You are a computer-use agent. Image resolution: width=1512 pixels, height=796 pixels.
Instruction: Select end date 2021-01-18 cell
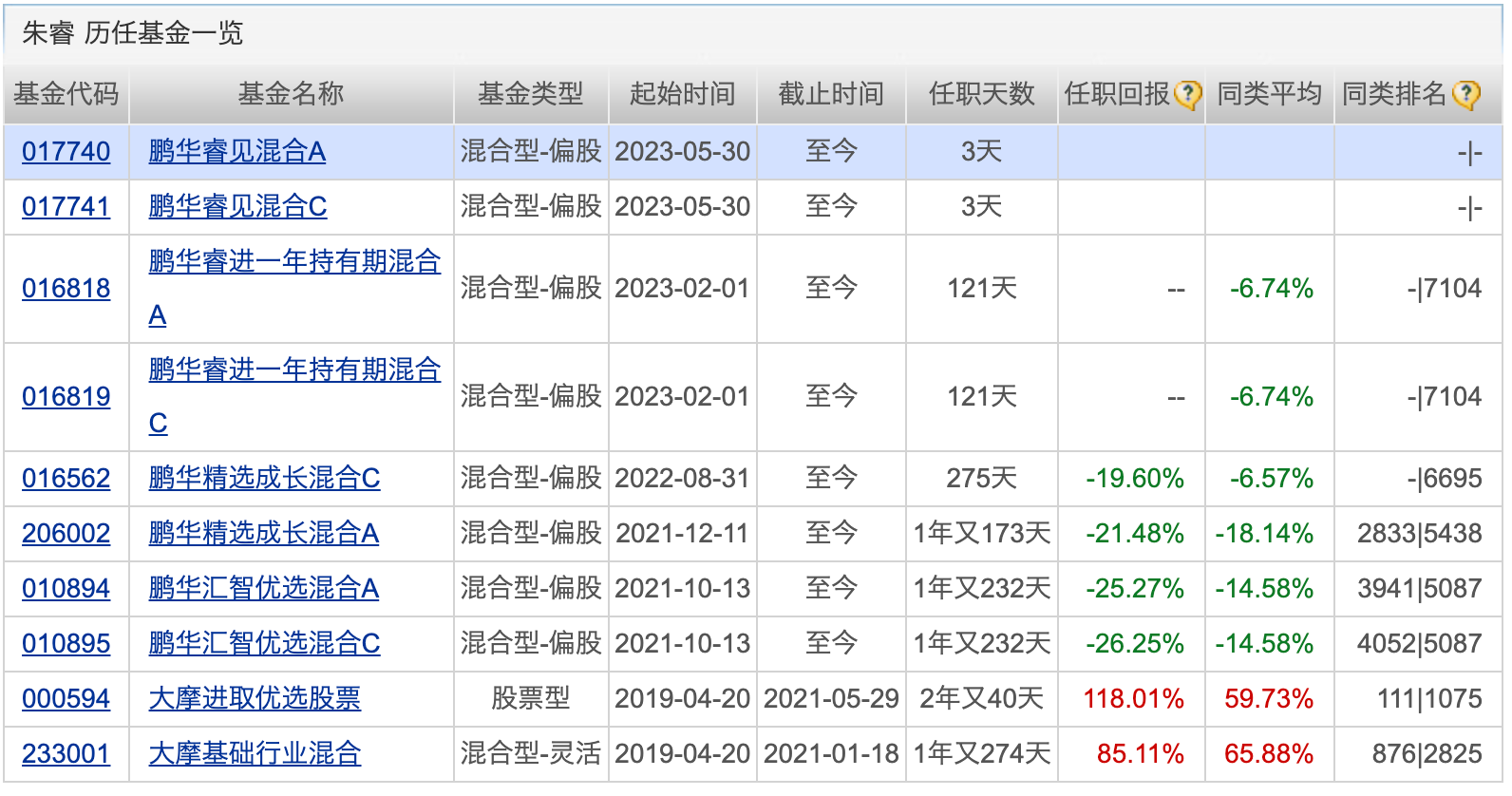click(831, 754)
